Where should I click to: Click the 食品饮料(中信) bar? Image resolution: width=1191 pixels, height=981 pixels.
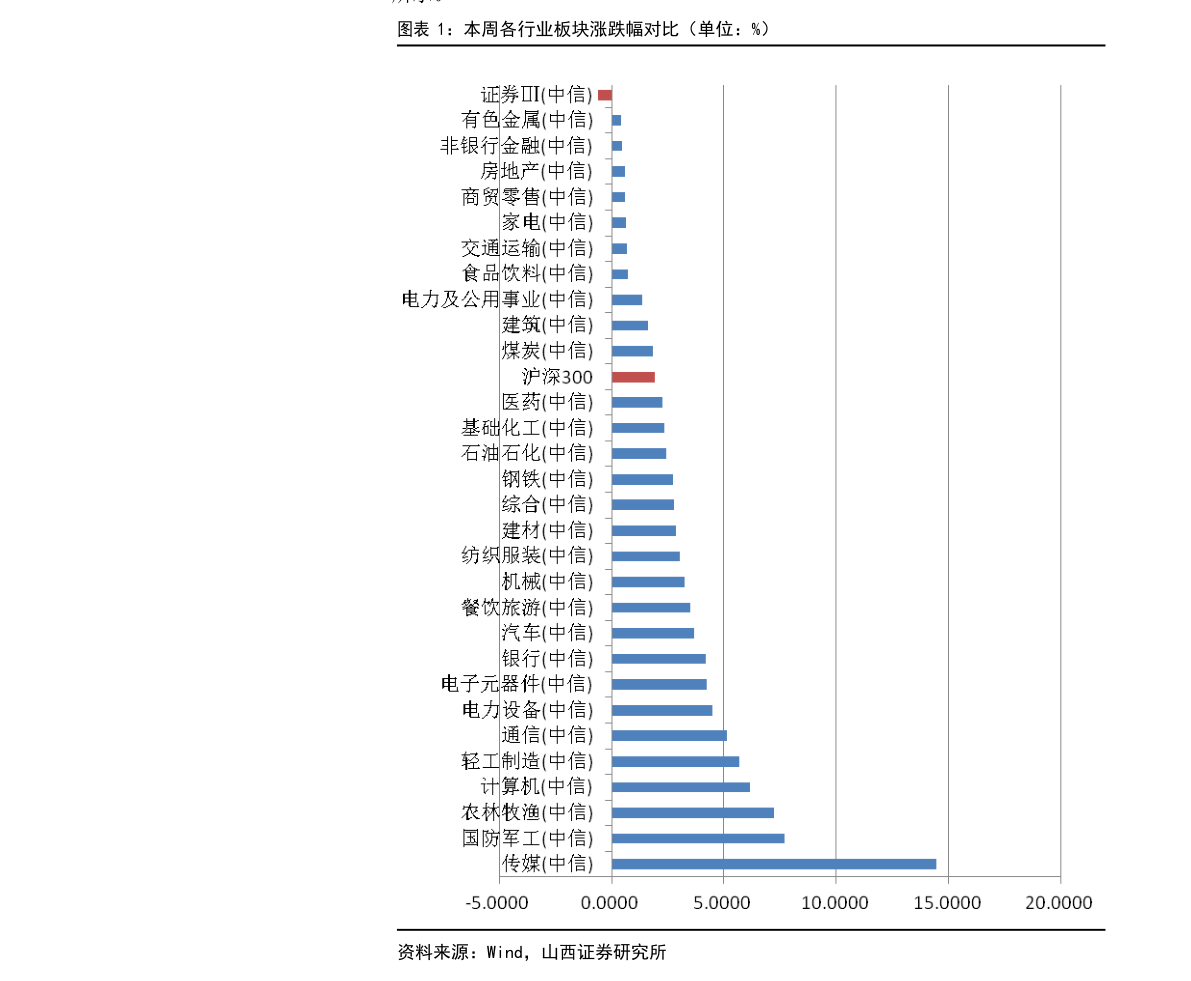click(618, 274)
